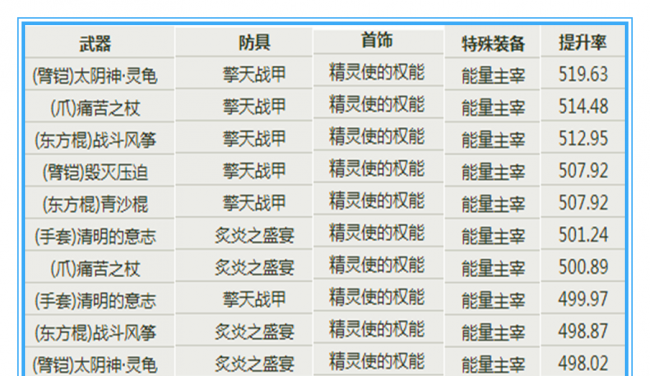Click 擎天战甲 in the 512.95 row
This screenshot has height=376, width=650.
(x=254, y=139)
